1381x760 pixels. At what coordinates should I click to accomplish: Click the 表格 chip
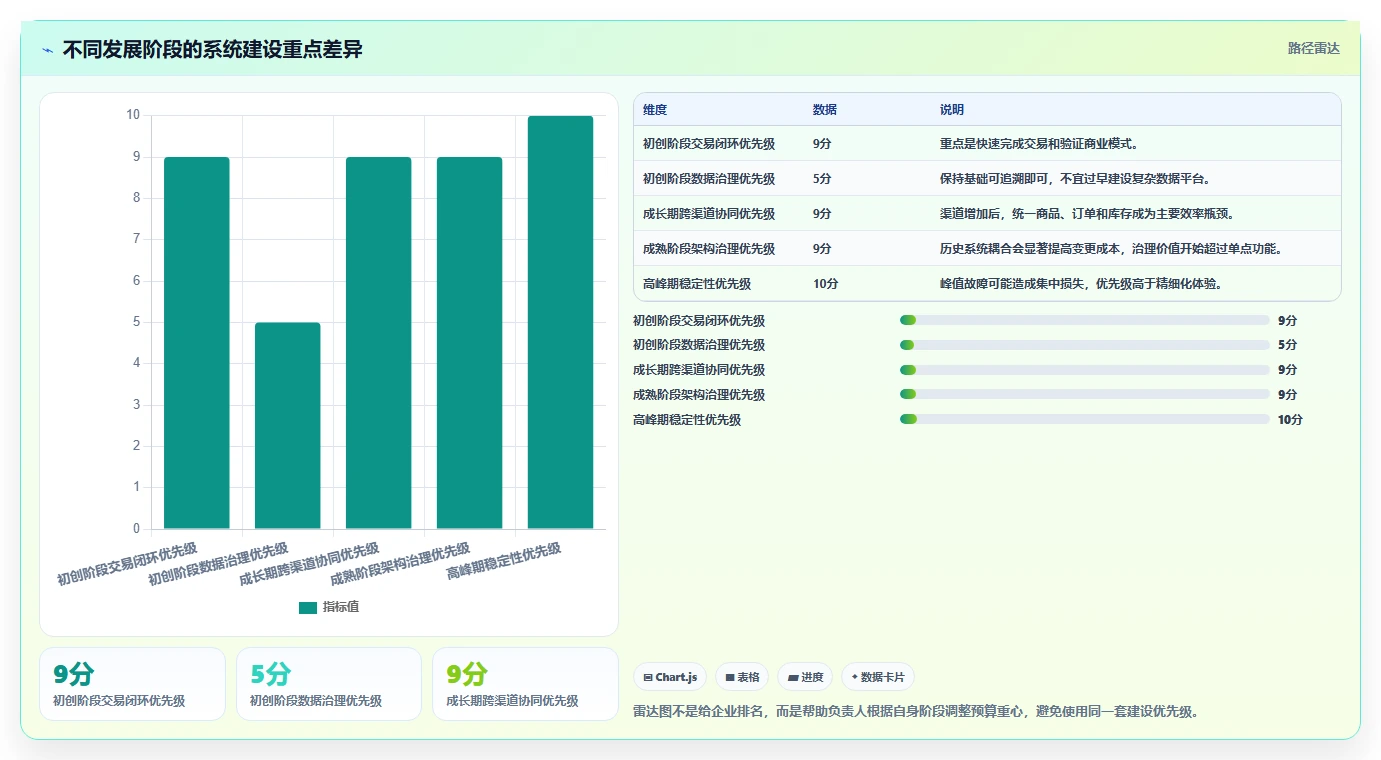click(743, 677)
